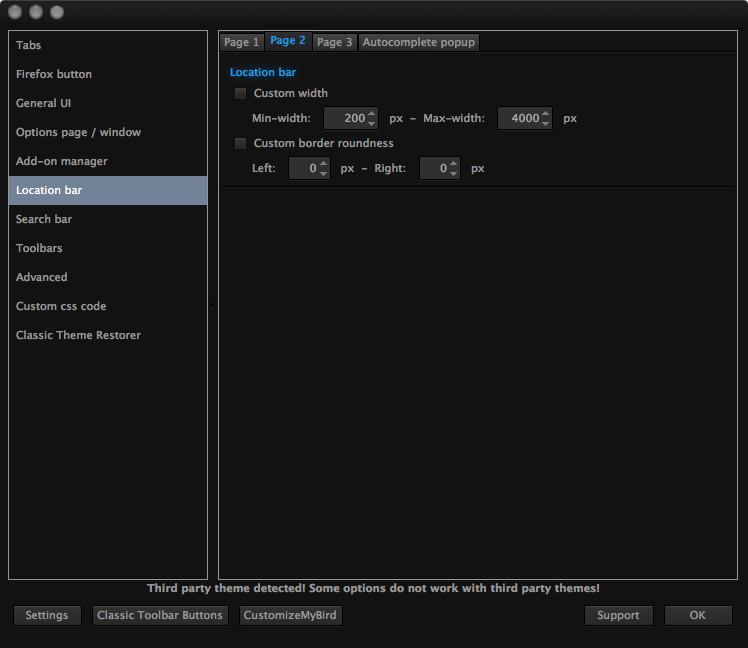The image size is (748, 648).
Task: Switch to the Page 3 tab
Action: (334, 42)
